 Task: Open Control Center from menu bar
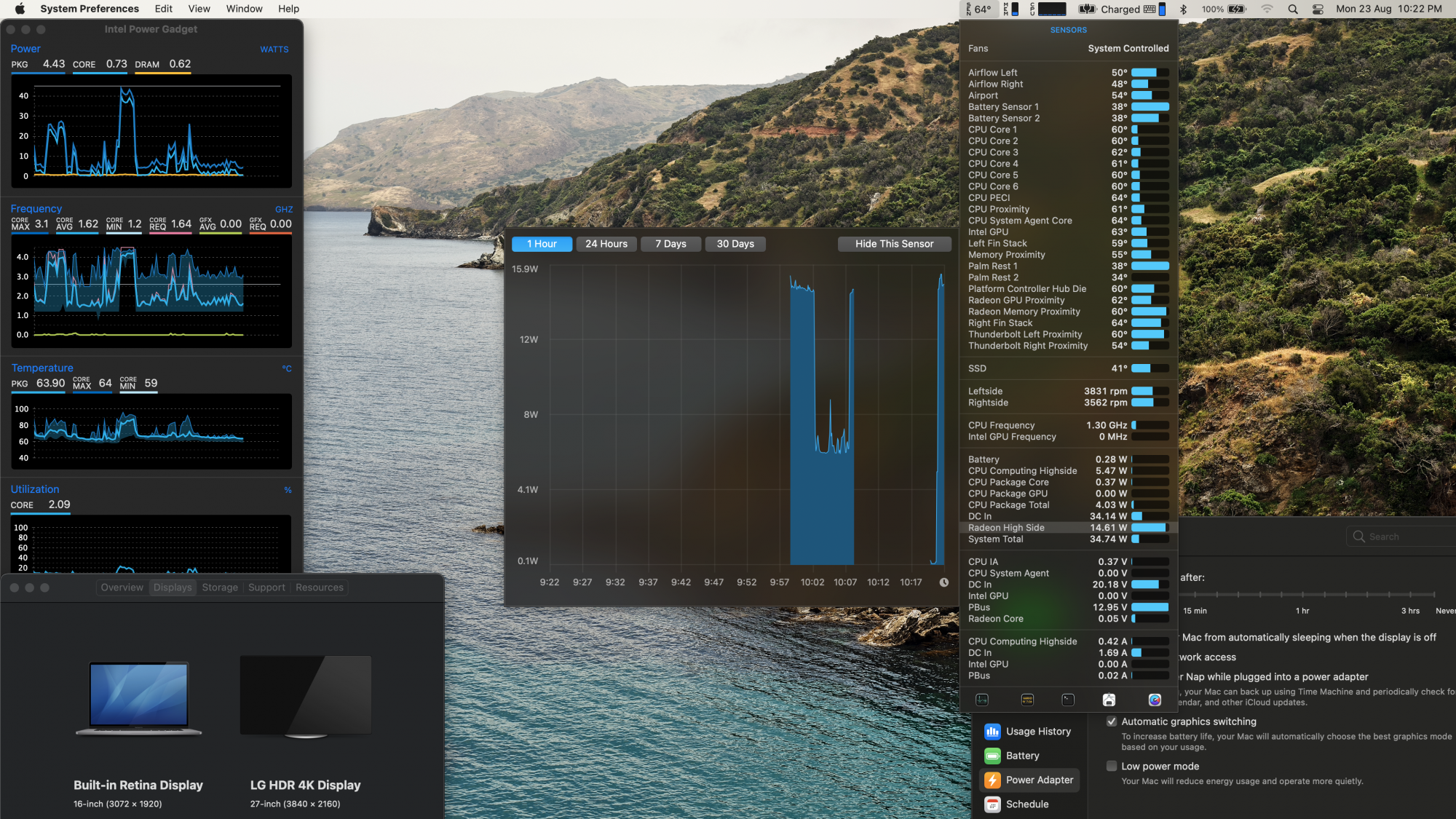1318,9
